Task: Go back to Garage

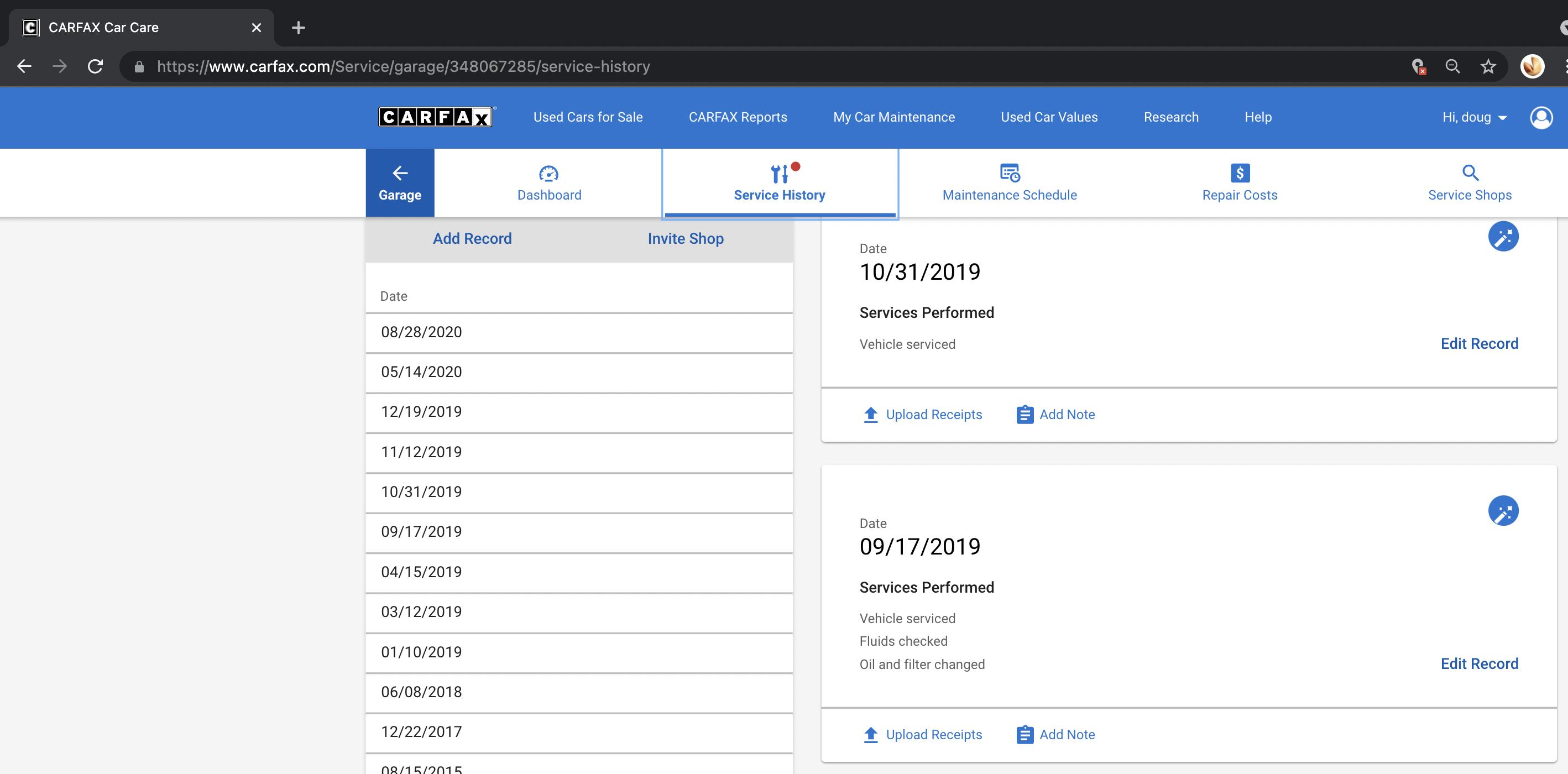Action: click(400, 182)
